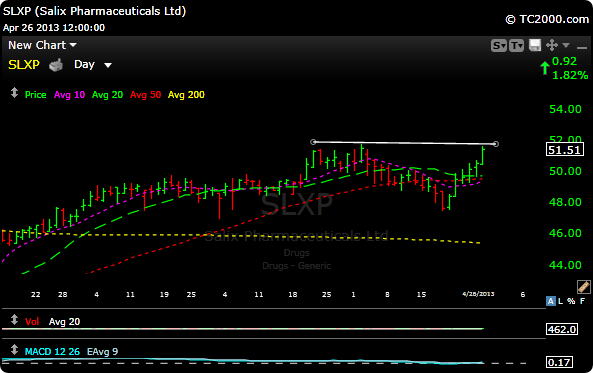Viewport: 593px width, 373px height.
Task: Click the price pane up-down resize arrows
Action: coord(14,93)
